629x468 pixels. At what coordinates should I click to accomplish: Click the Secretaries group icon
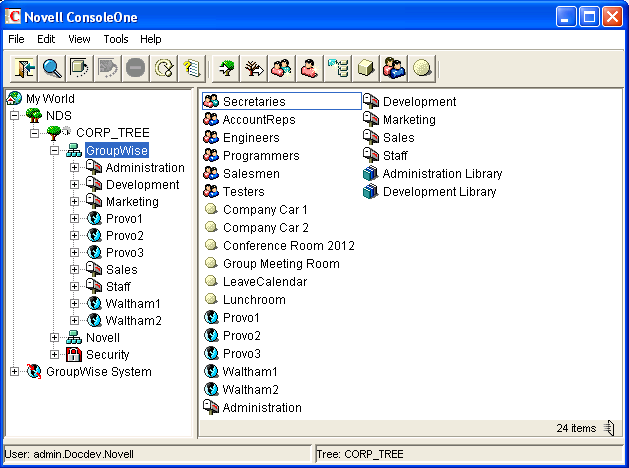(211, 101)
